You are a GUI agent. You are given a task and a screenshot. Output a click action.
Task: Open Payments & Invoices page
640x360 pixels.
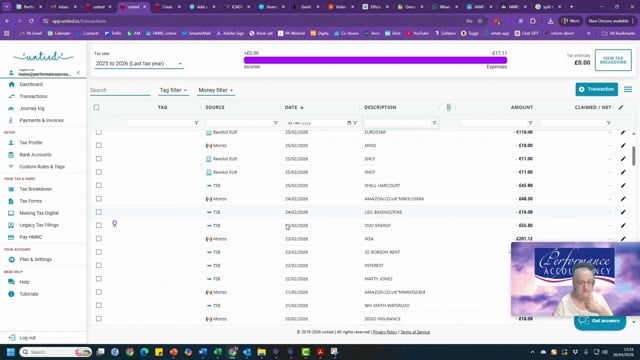pos(41,120)
